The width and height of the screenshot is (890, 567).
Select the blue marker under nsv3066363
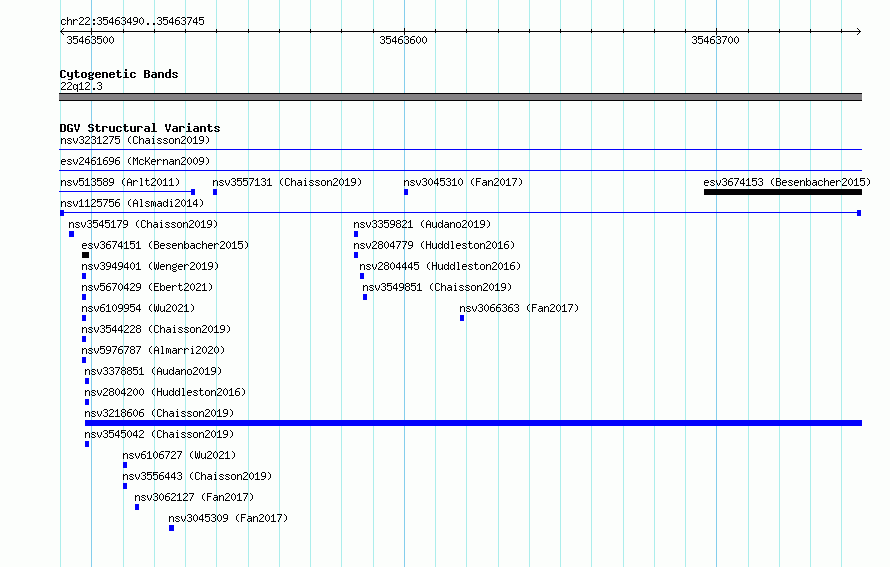[x=462, y=318]
